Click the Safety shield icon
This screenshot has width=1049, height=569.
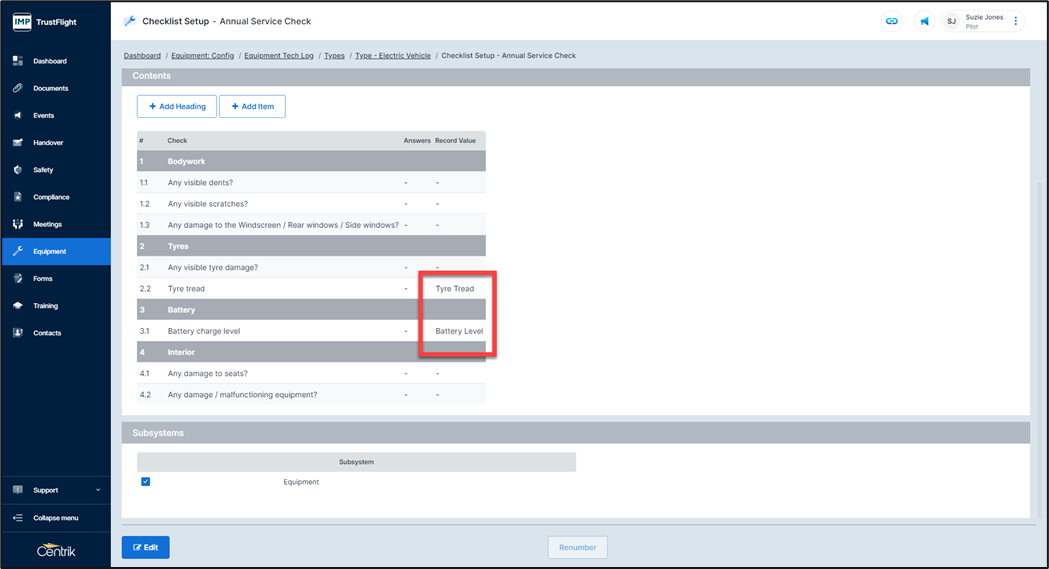coord(18,170)
